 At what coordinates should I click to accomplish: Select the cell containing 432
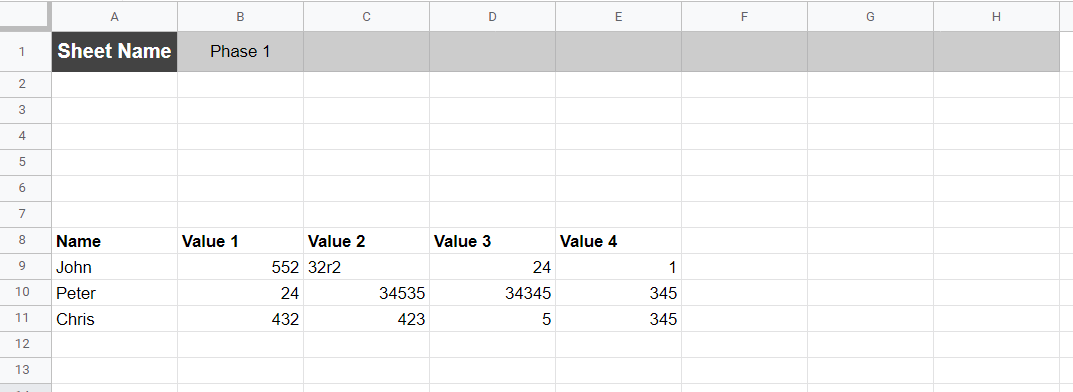click(x=240, y=319)
